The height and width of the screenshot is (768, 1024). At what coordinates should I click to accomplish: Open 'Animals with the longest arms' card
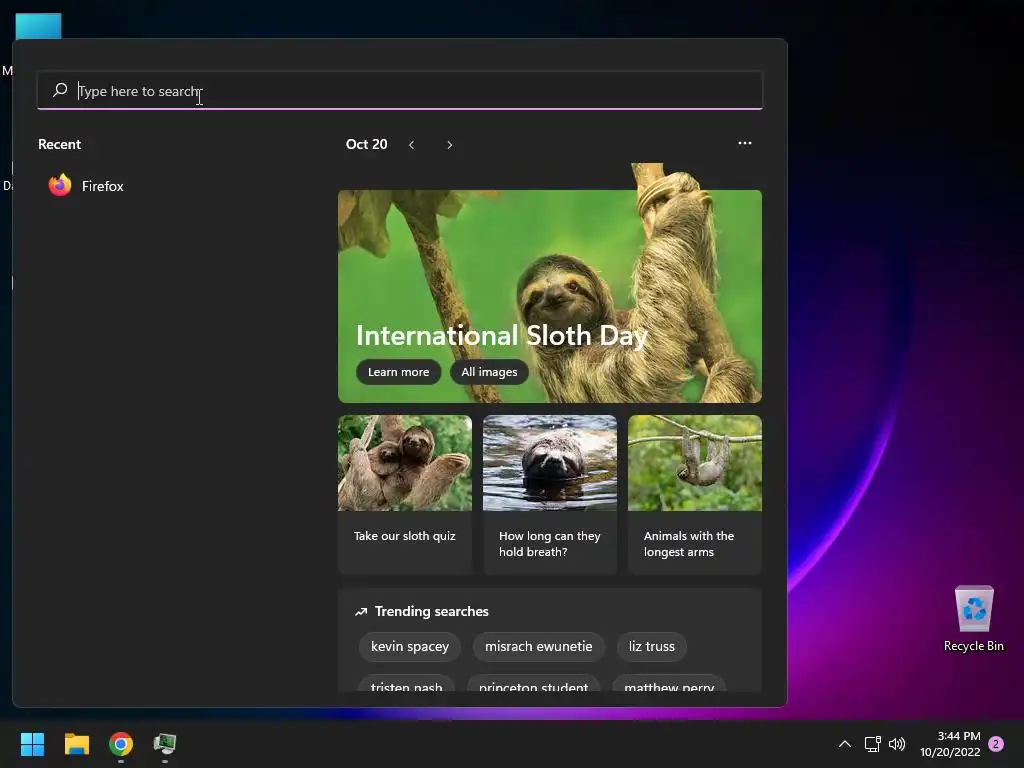click(x=695, y=494)
